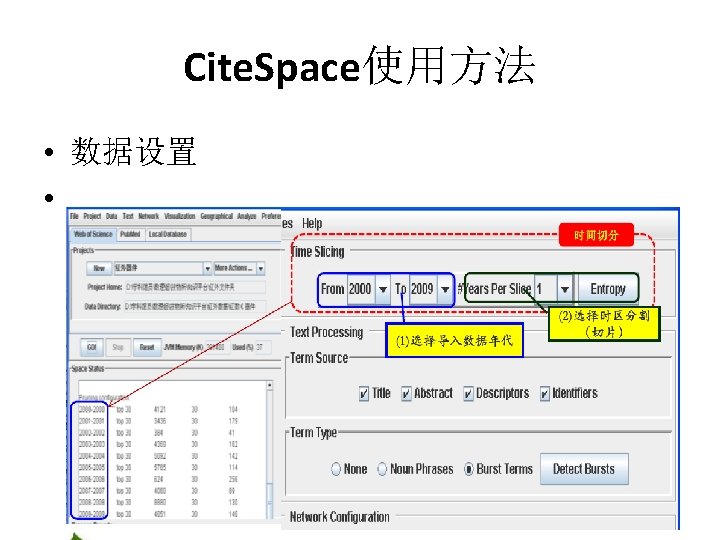Open the Text menu
The image size is (720, 540).
(128, 216)
